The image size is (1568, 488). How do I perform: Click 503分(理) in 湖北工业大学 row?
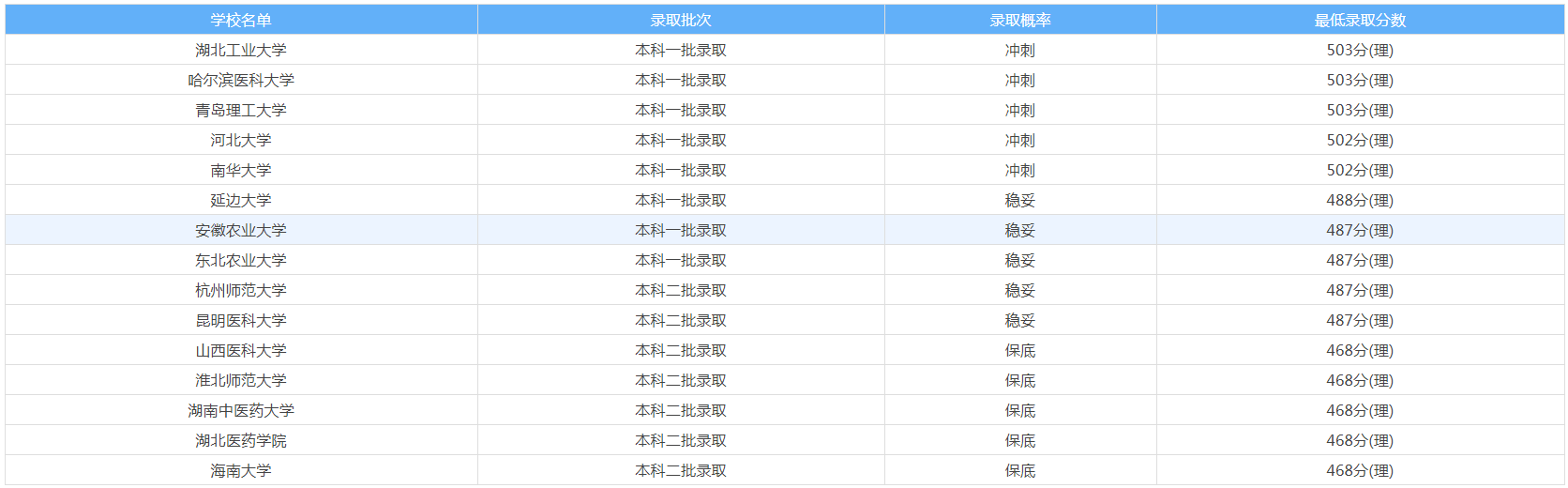pos(1360,50)
